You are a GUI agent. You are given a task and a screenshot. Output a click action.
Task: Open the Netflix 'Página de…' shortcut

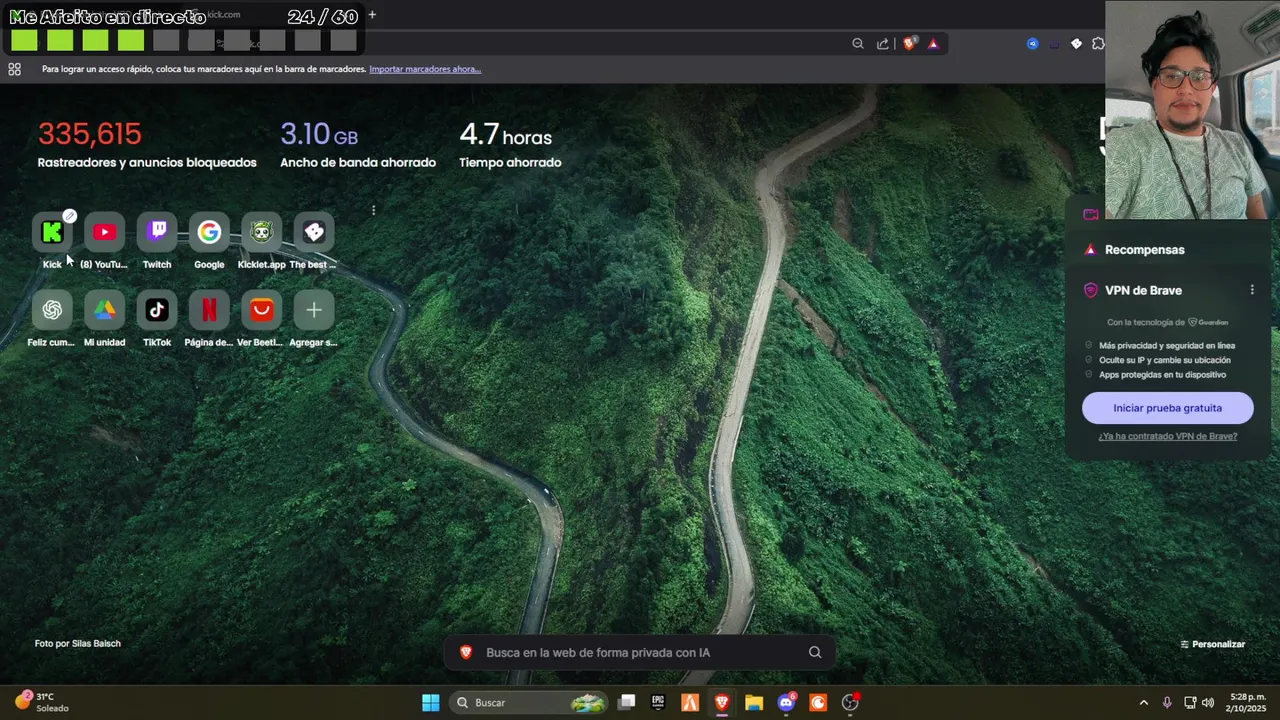tap(209, 310)
